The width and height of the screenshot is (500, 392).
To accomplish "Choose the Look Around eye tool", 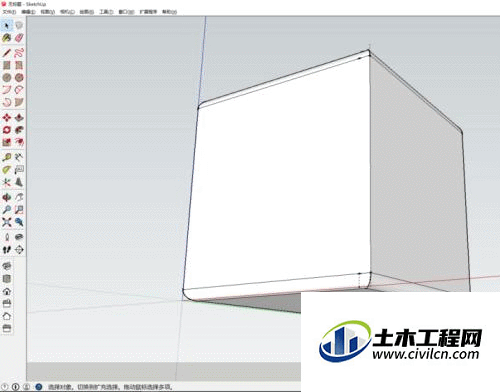I will [19, 237].
